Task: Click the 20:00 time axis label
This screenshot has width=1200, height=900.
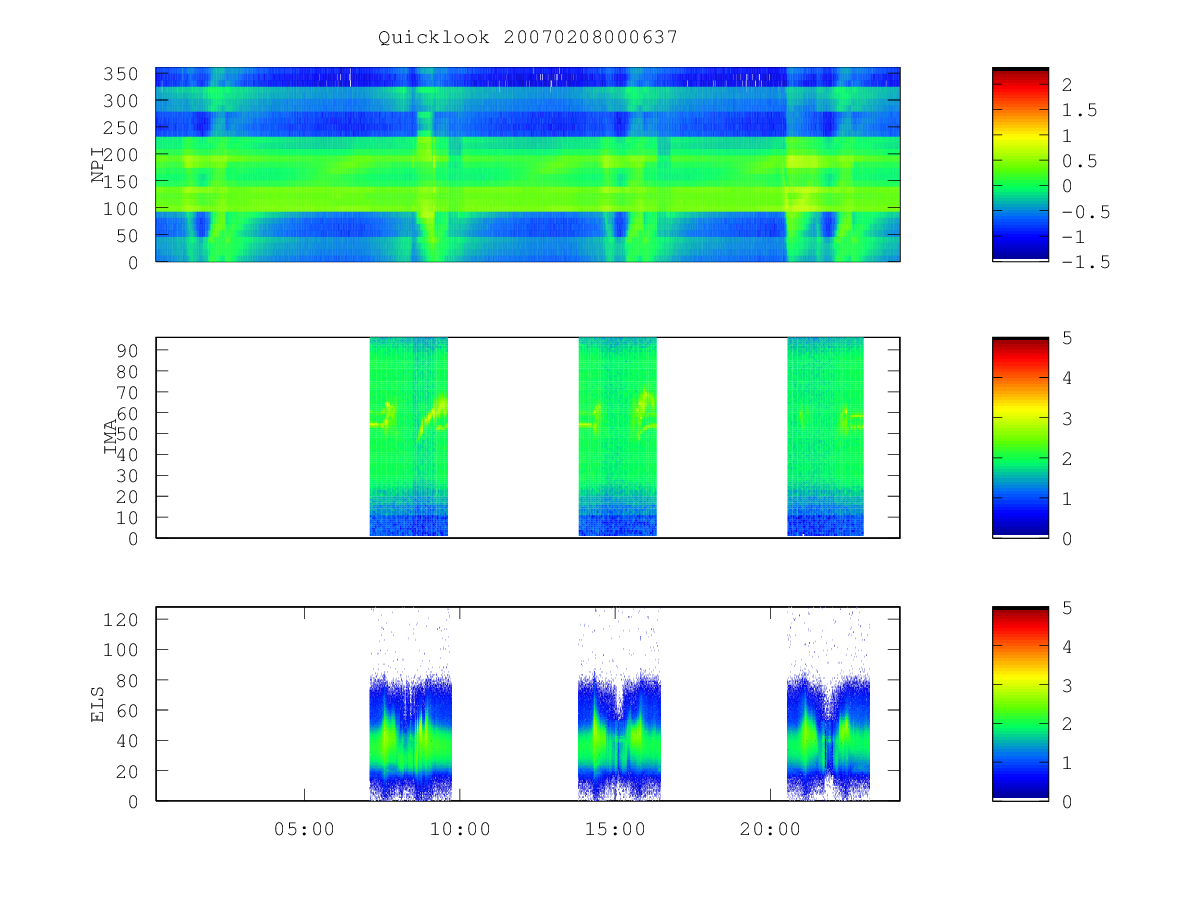Action: (769, 829)
